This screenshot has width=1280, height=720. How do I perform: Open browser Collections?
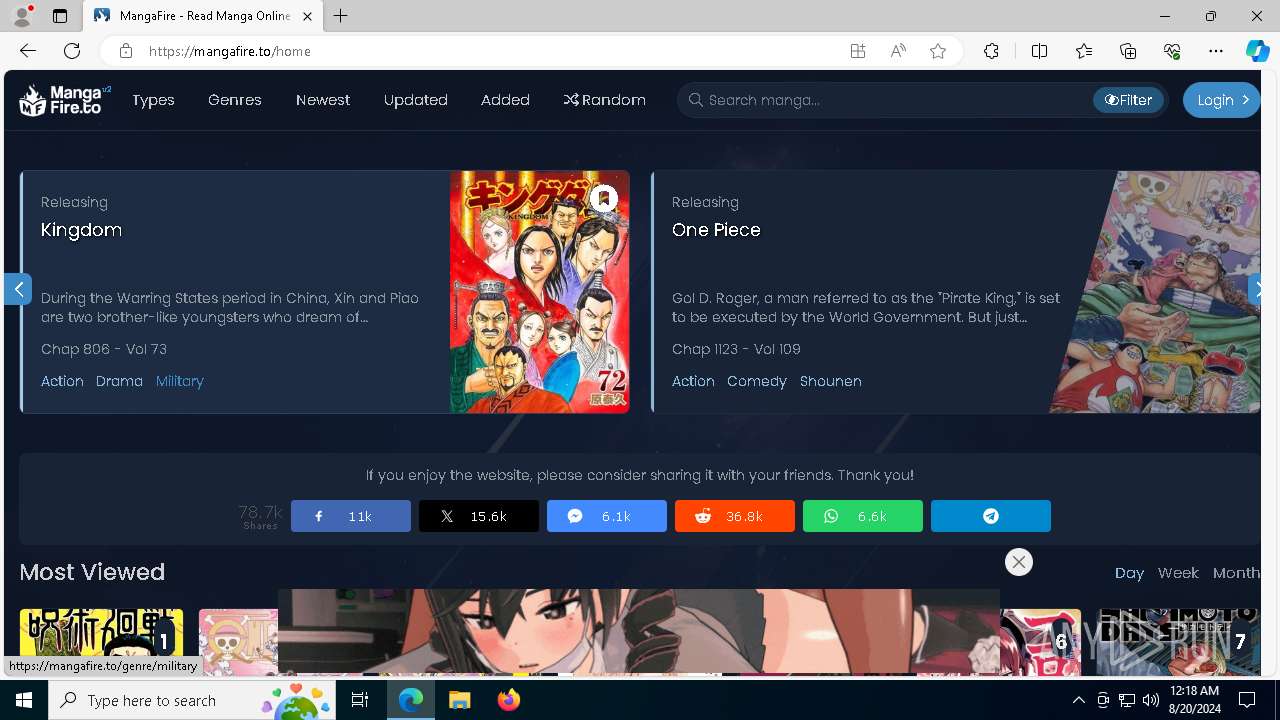1128,51
